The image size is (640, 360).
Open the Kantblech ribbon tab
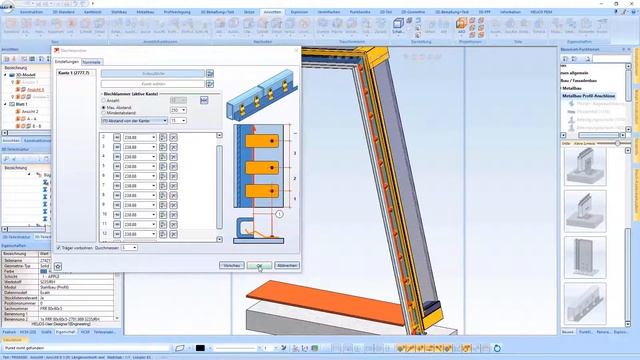point(92,12)
